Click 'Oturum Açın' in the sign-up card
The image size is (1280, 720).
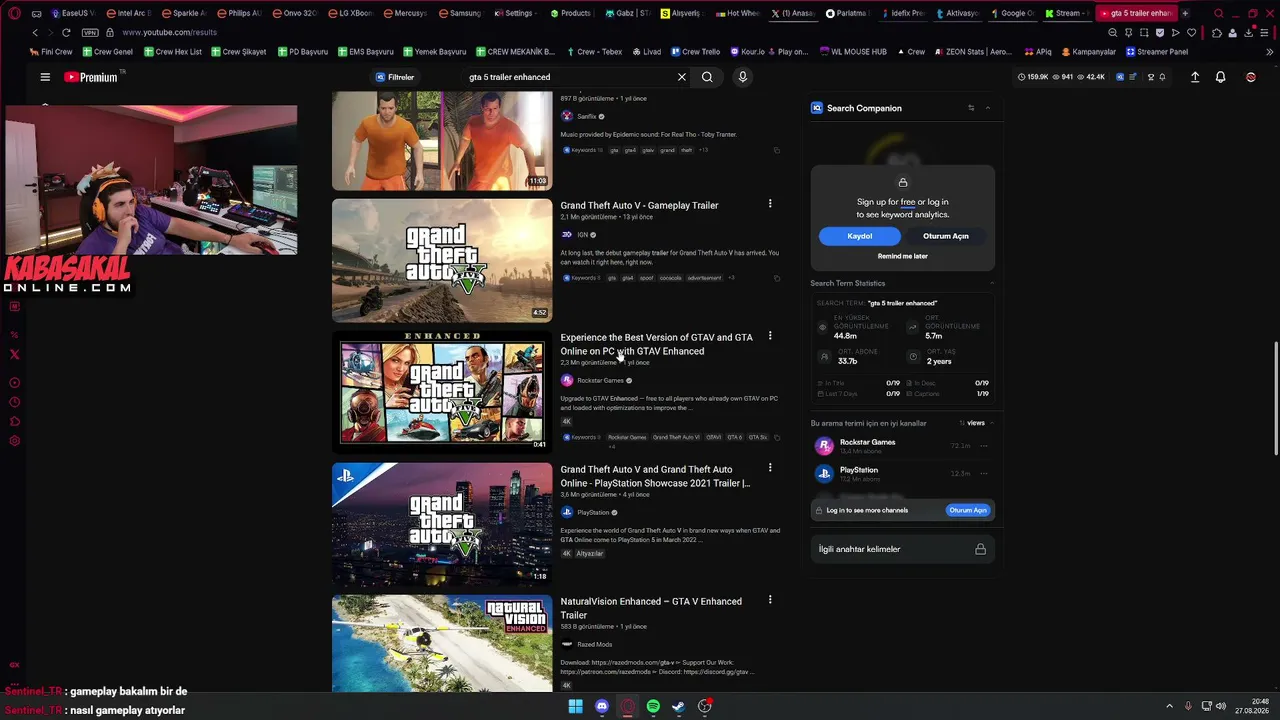(946, 236)
